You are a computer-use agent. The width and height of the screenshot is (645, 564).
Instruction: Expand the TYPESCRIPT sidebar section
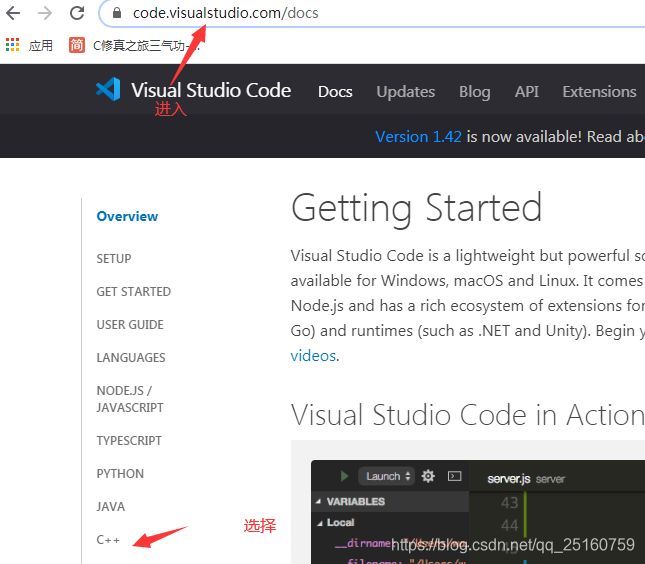[129, 441]
